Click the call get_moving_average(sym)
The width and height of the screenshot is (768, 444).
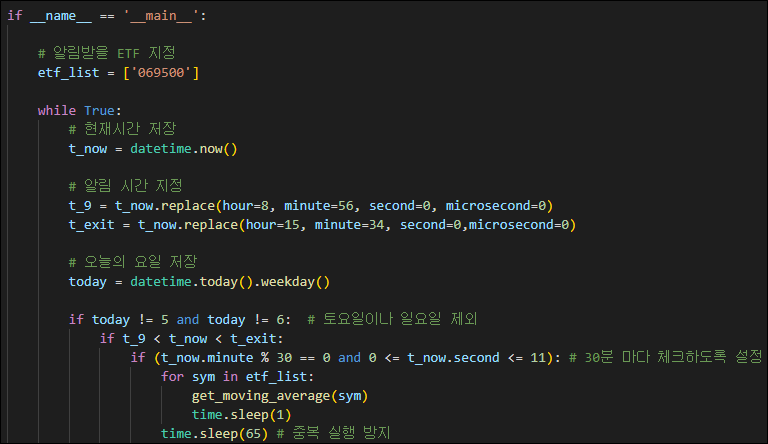coord(280,395)
